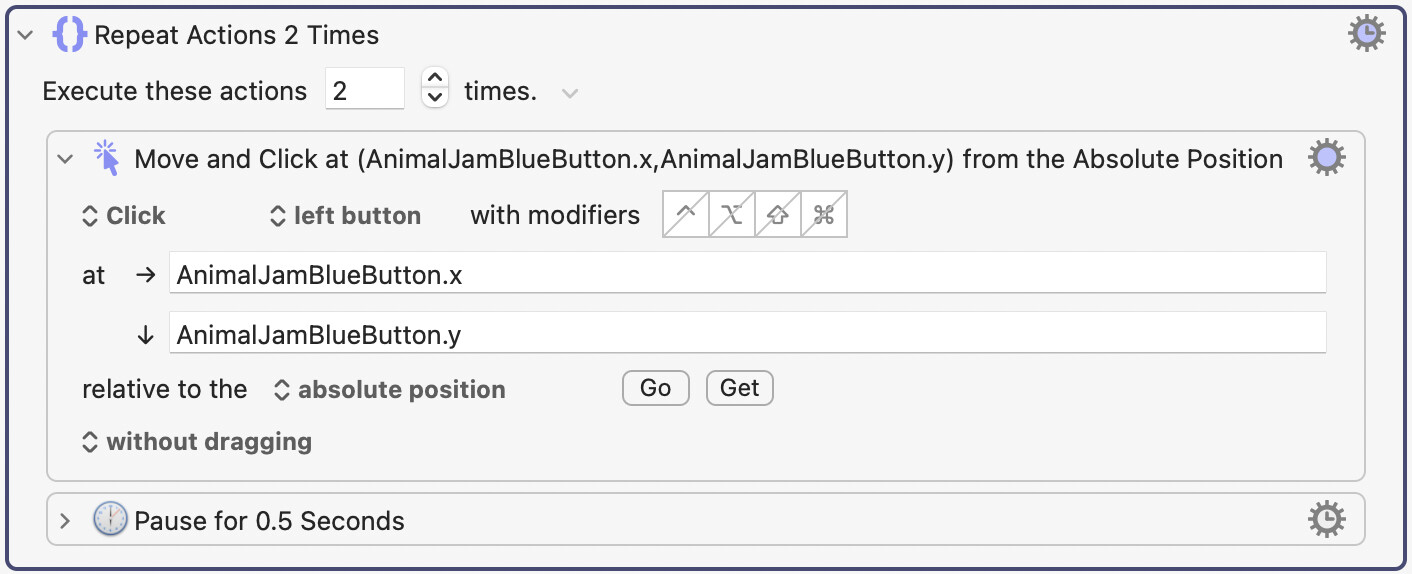Open the Move and Click gear menu
Viewport: 1412px width, 574px height.
point(1327,159)
